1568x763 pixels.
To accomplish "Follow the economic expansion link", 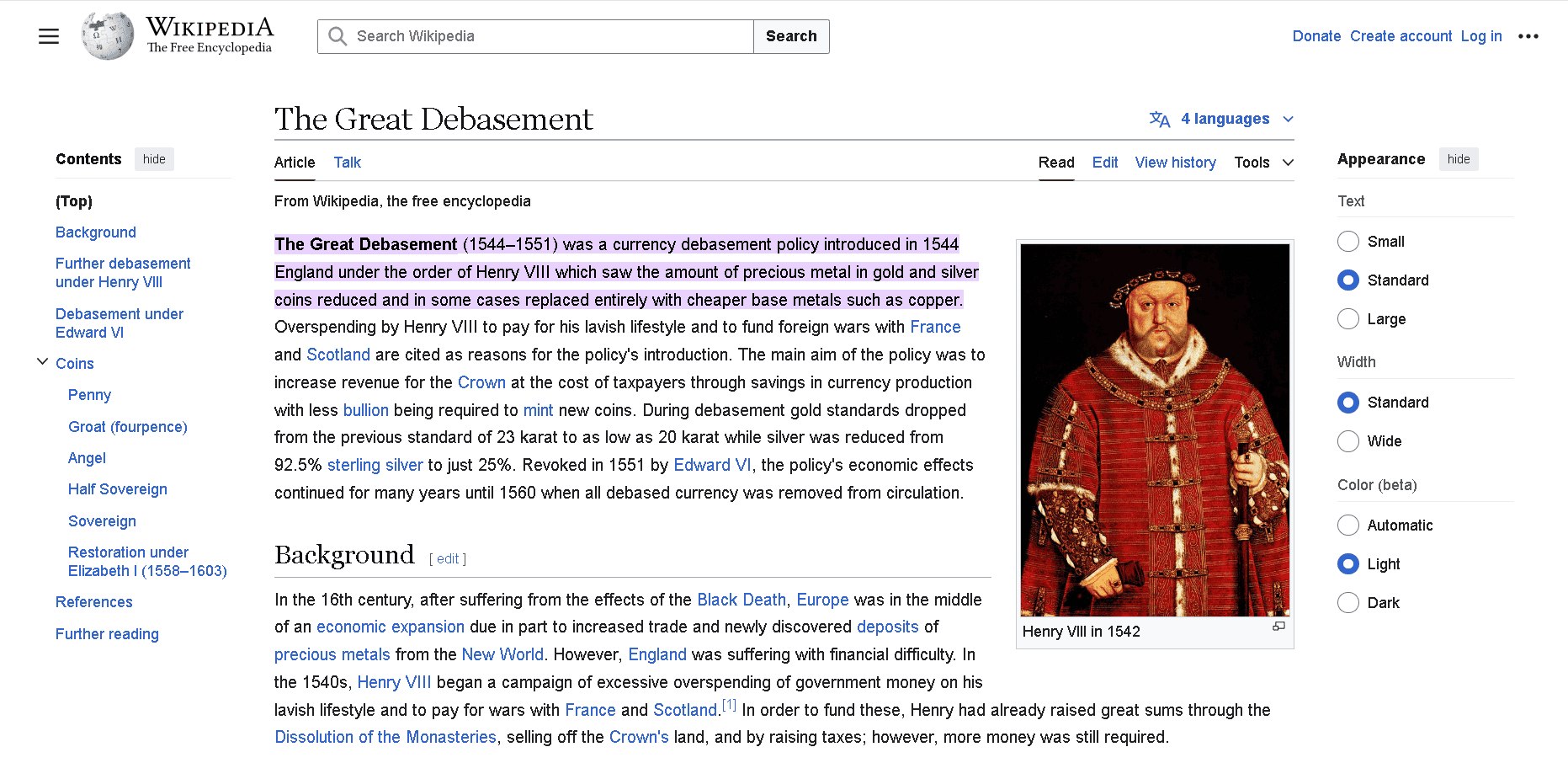I will pyautogui.click(x=391, y=627).
